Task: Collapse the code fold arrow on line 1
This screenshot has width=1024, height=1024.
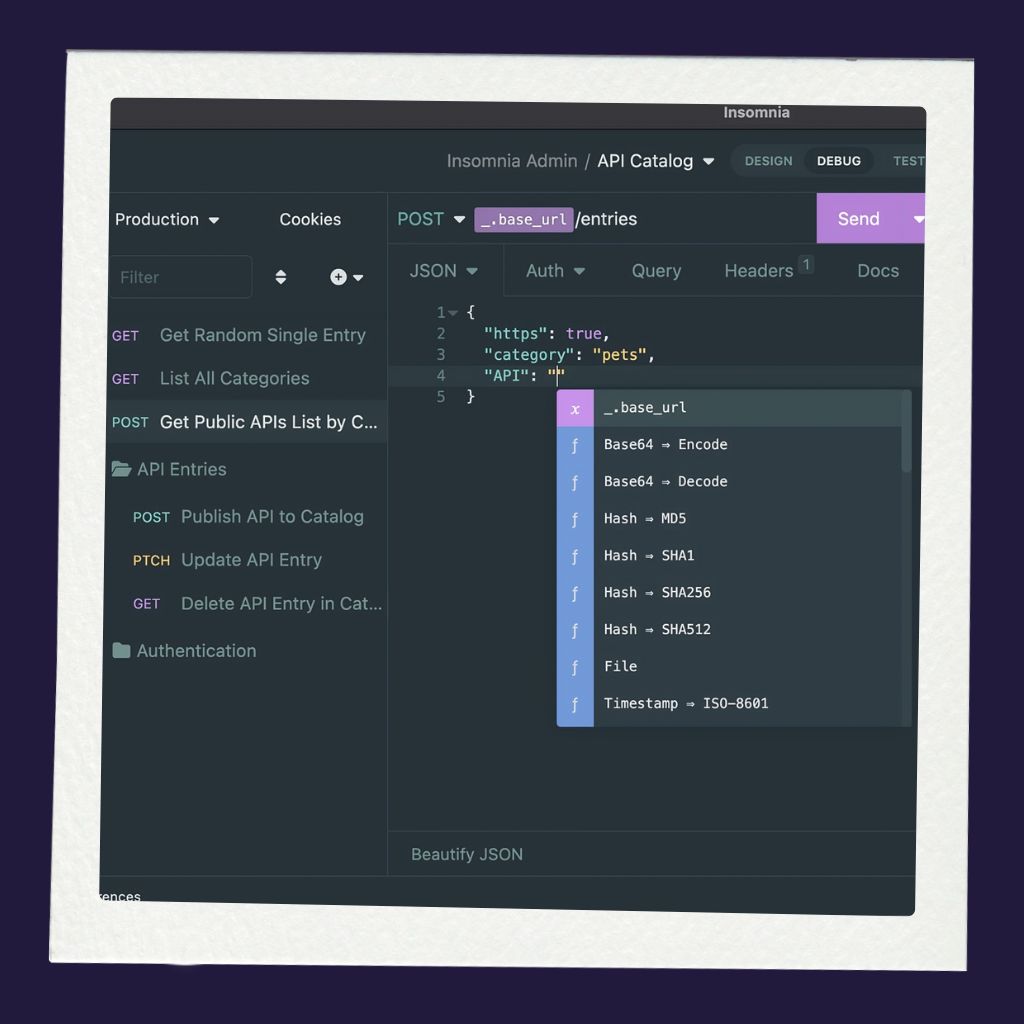Action: coord(453,313)
